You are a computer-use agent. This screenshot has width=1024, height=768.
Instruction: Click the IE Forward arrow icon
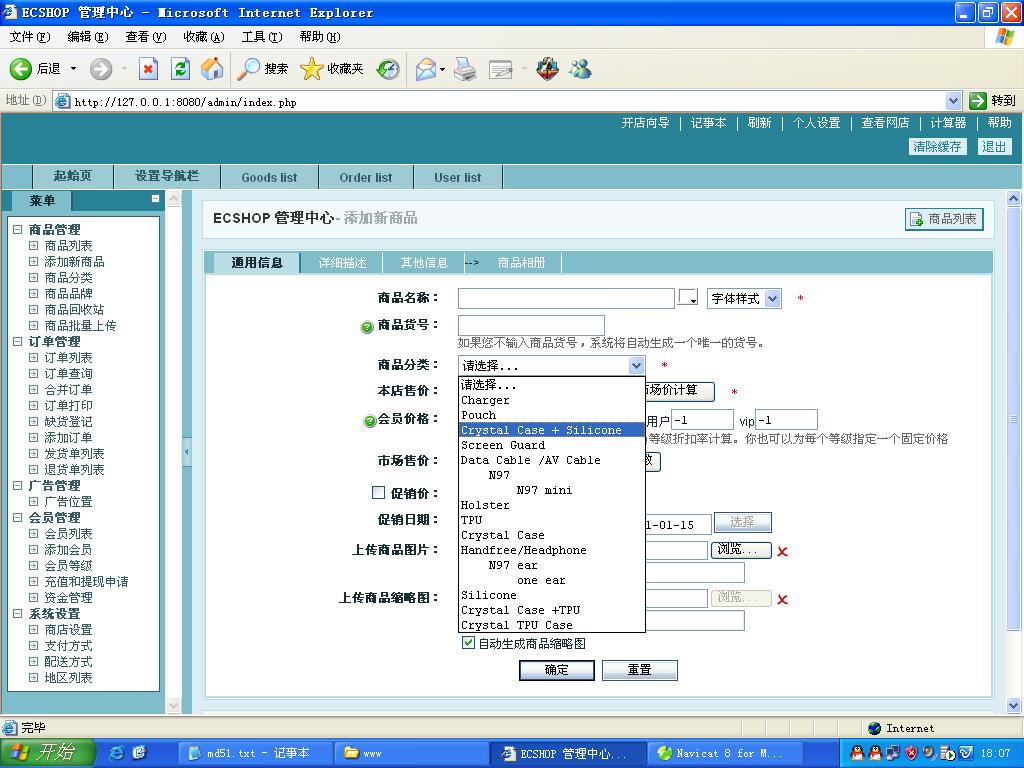click(x=101, y=69)
